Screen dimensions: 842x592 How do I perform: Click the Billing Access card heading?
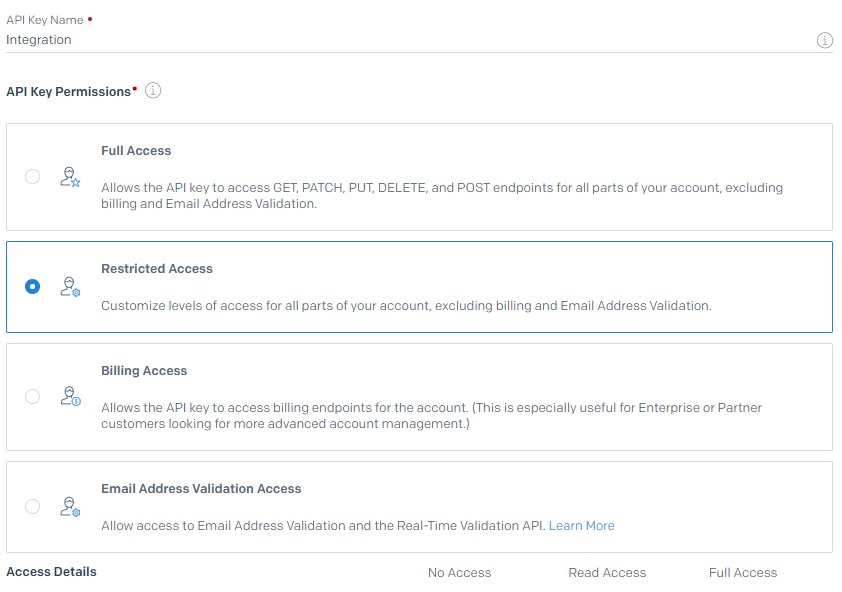pyautogui.click(x=144, y=371)
